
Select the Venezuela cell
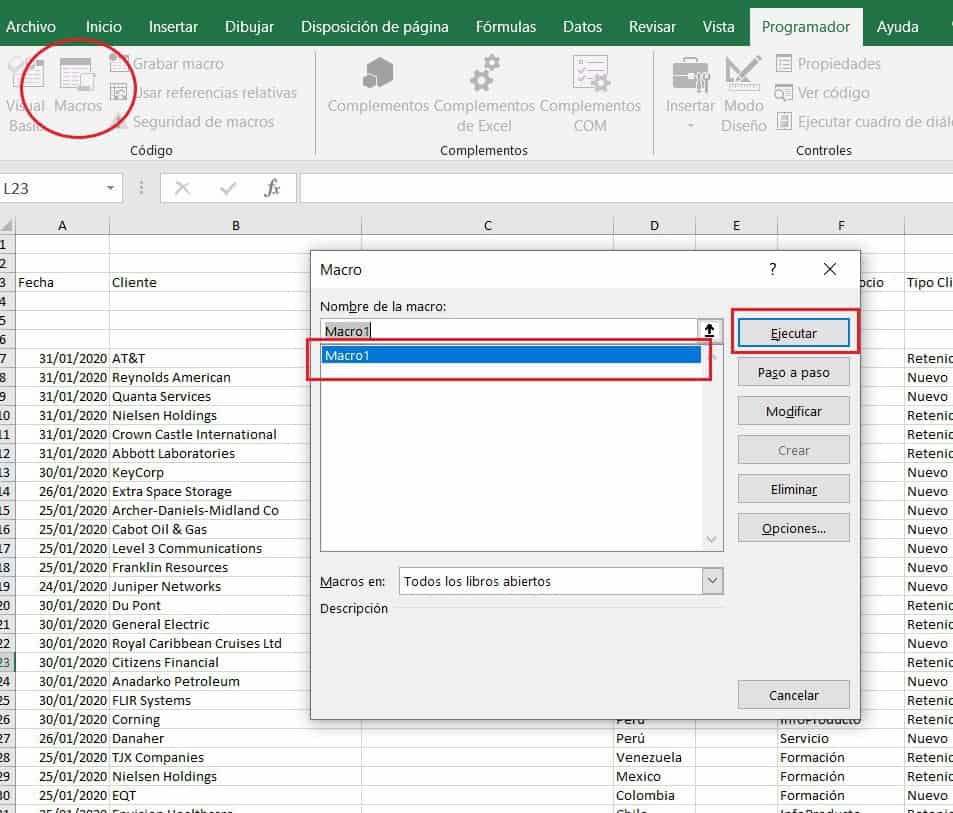[x=654, y=757]
